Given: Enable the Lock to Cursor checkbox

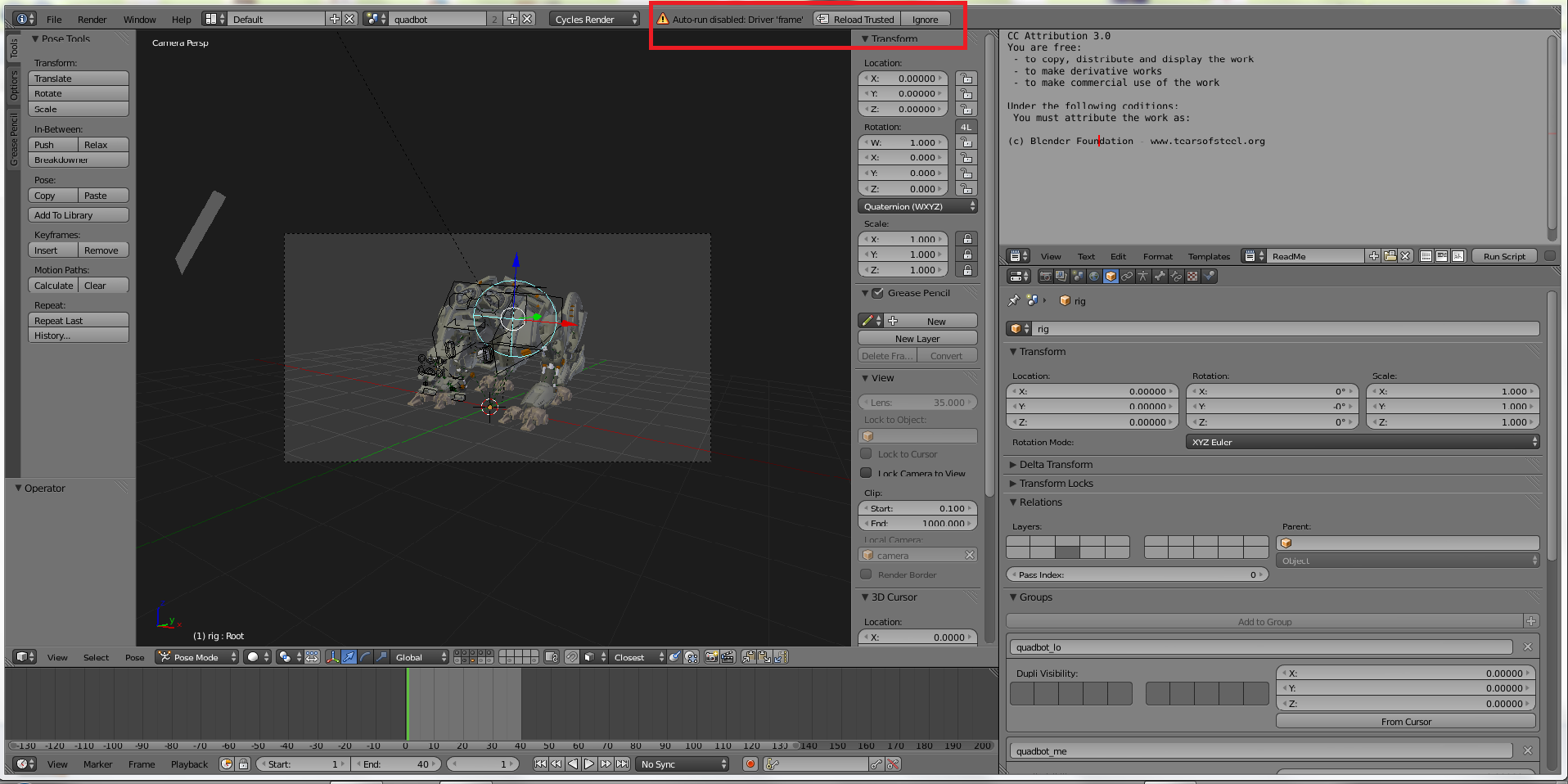Looking at the screenshot, I should pos(866,453).
